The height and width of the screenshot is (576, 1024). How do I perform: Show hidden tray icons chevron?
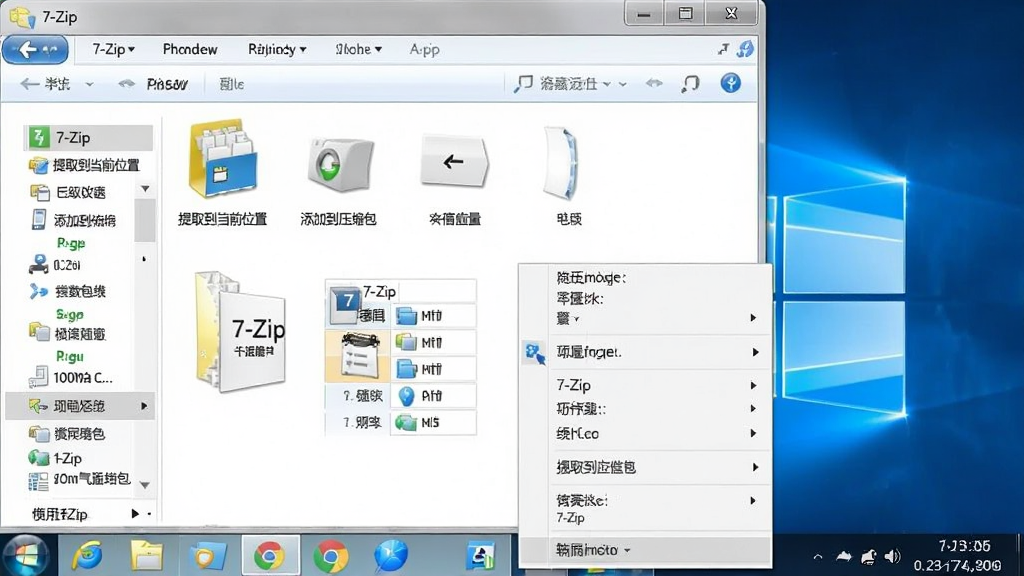818,557
